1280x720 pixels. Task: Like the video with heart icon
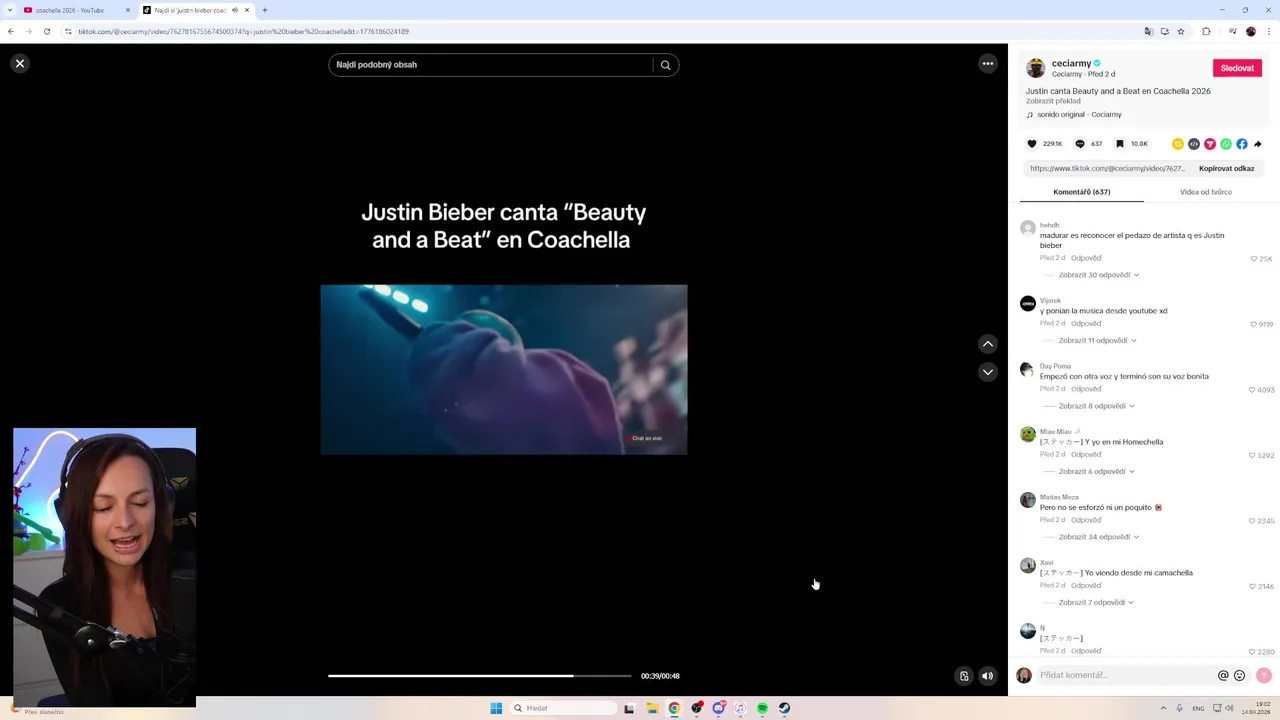[1032, 144]
